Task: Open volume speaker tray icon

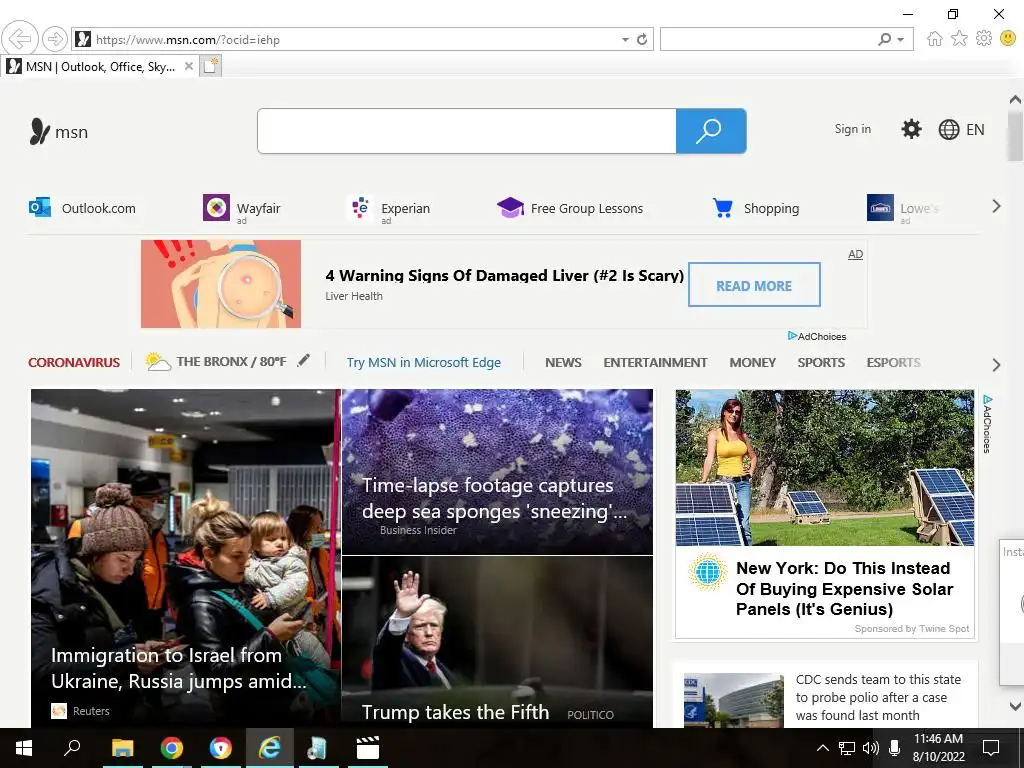Action: tap(870, 748)
